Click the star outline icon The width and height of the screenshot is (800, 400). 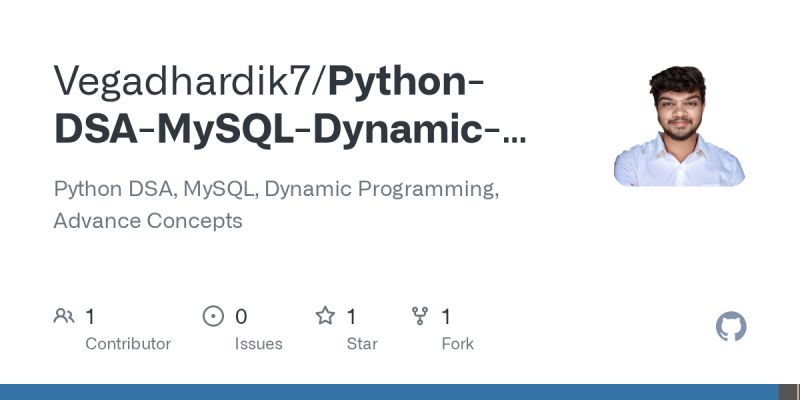click(325, 316)
